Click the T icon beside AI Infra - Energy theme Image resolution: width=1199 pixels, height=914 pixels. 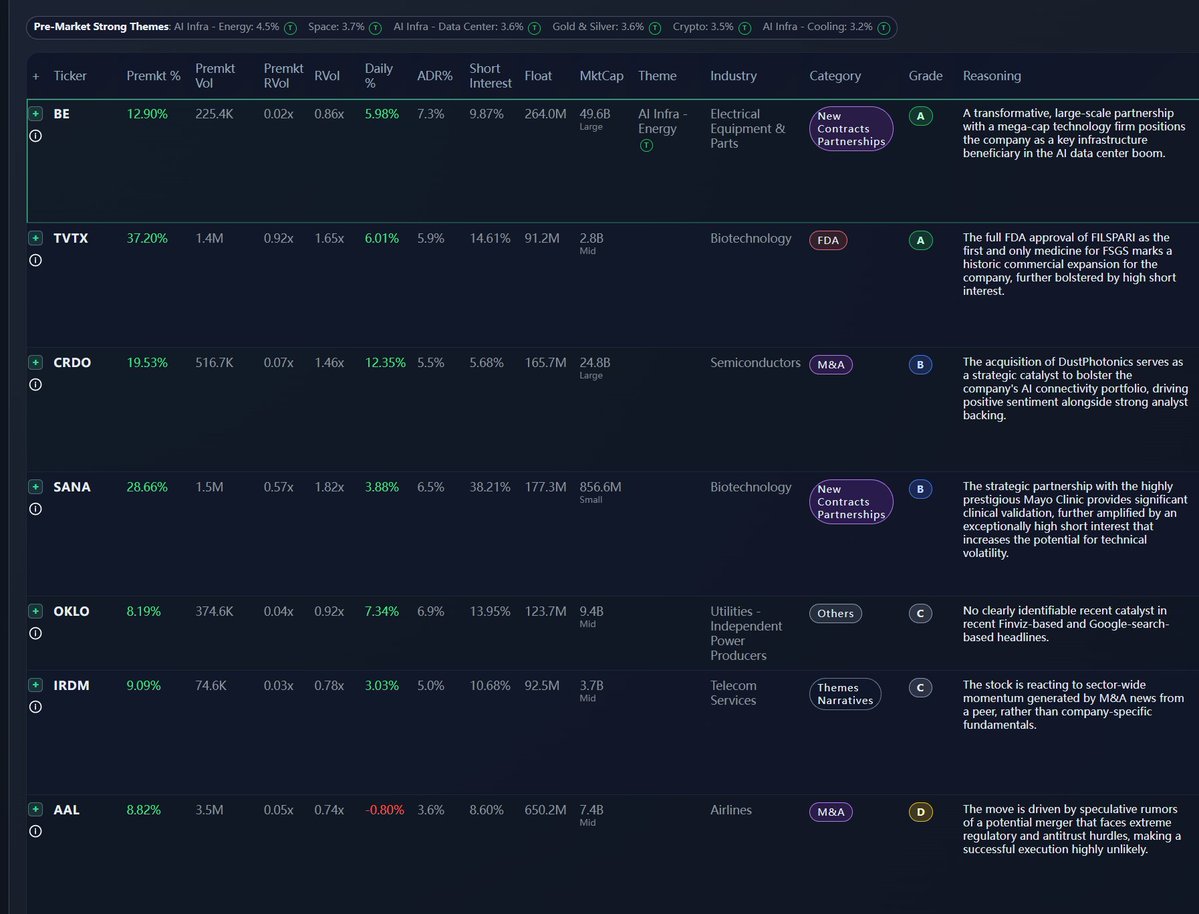point(291,28)
